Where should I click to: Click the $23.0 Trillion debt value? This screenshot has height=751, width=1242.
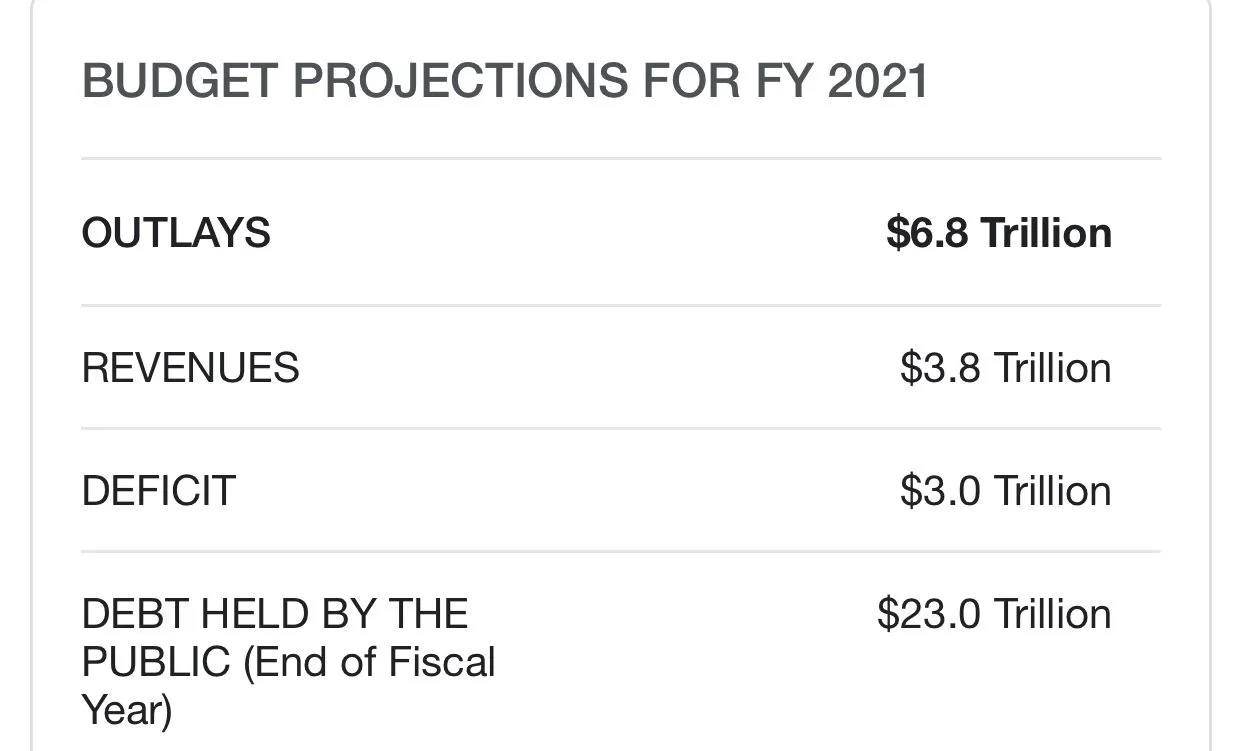994,614
